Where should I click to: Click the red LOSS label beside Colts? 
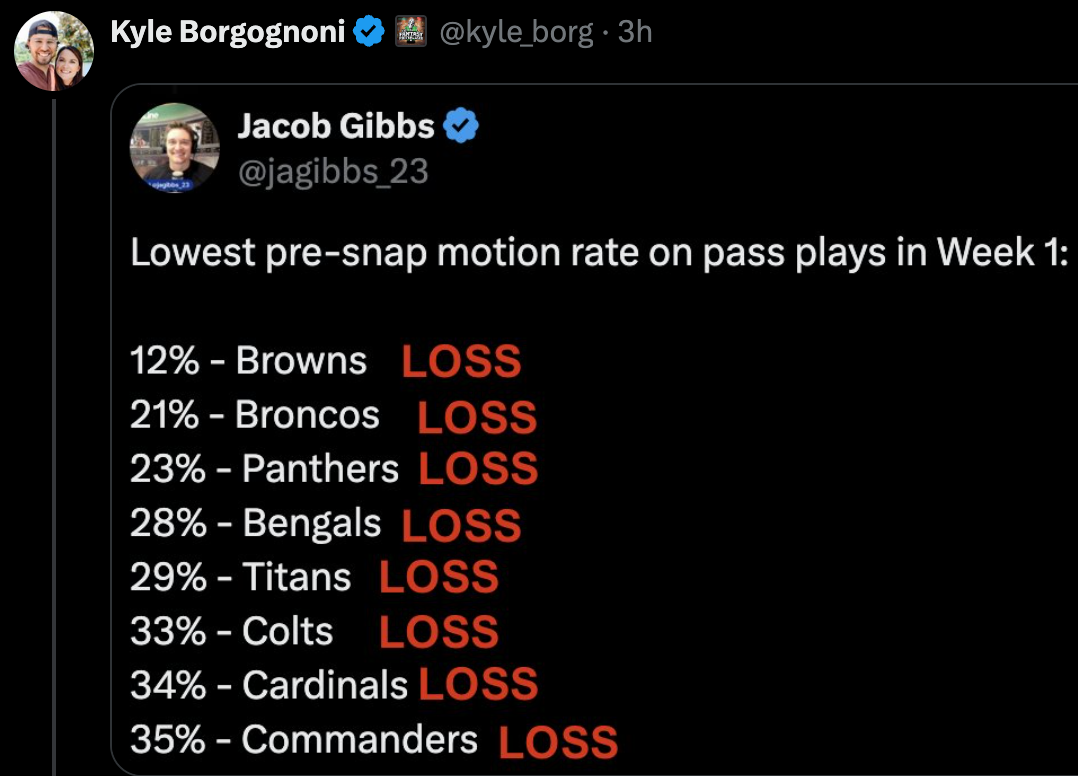tap(439, 632)
